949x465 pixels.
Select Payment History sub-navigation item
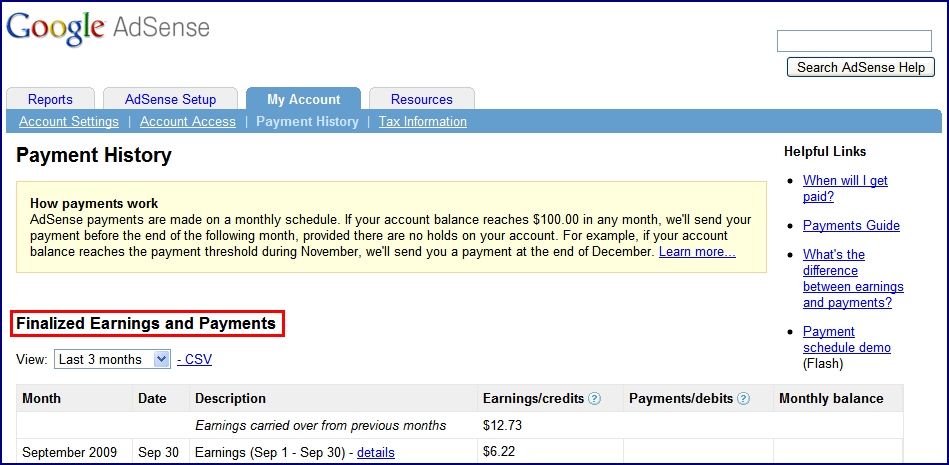click(x=307, y=122)
